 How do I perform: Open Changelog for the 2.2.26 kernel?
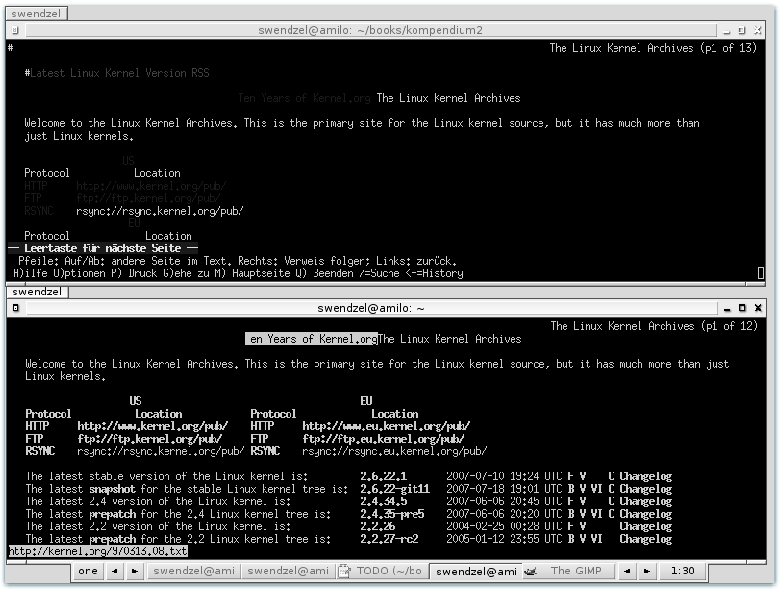pos(645,526)
